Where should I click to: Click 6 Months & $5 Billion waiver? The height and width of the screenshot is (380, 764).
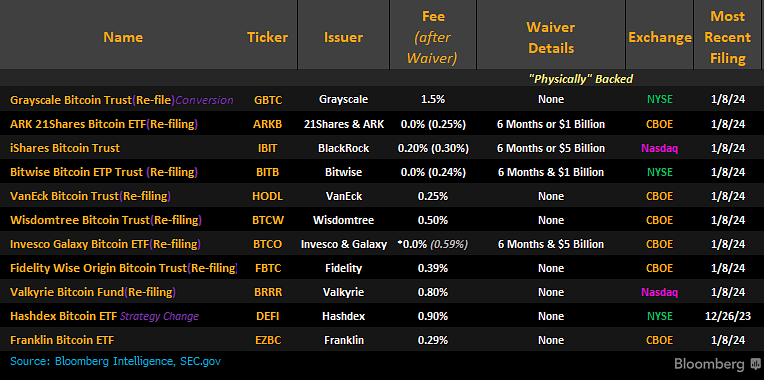(x=551, y=244)
